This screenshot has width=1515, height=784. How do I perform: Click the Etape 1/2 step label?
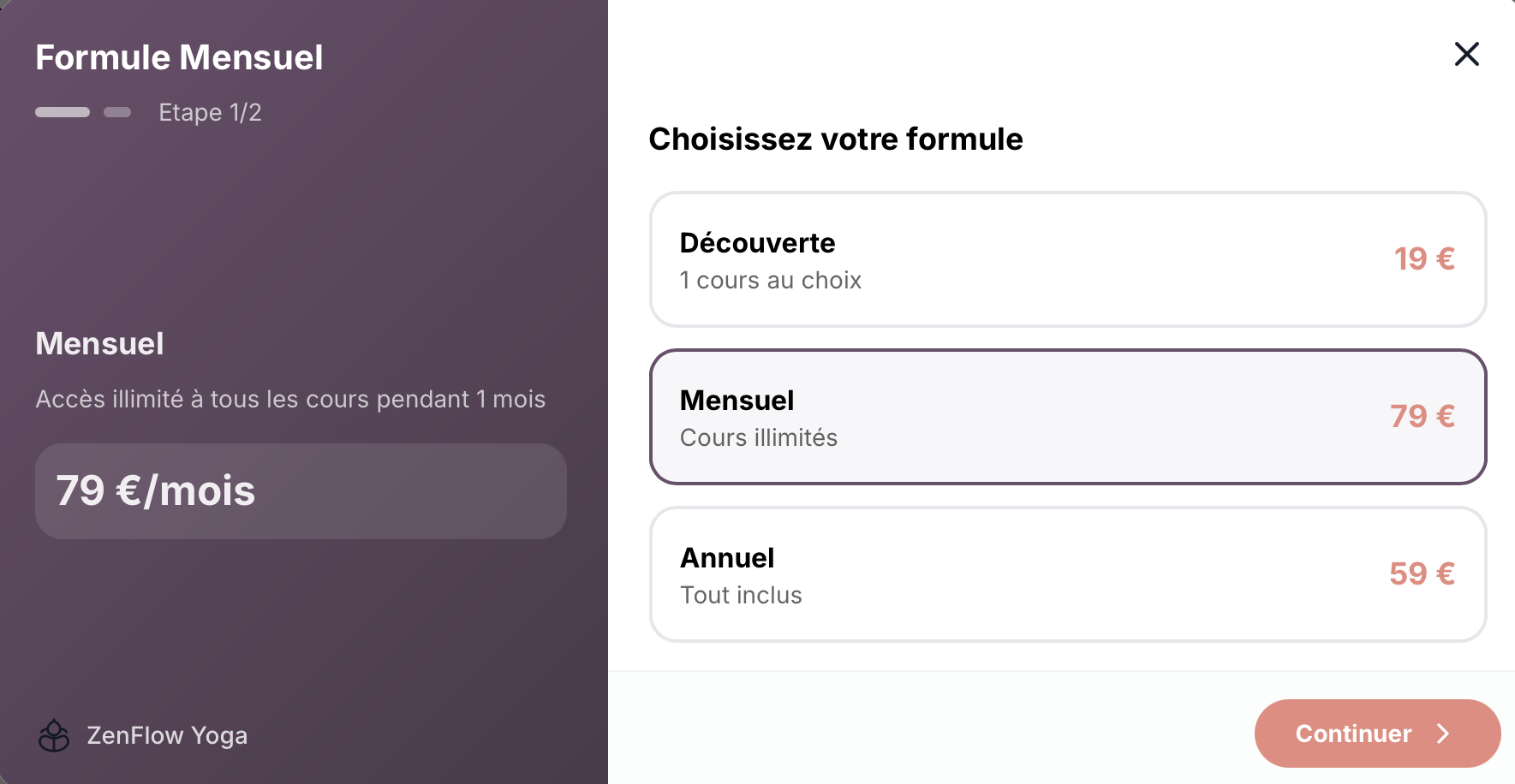click(x=210, y=112)
